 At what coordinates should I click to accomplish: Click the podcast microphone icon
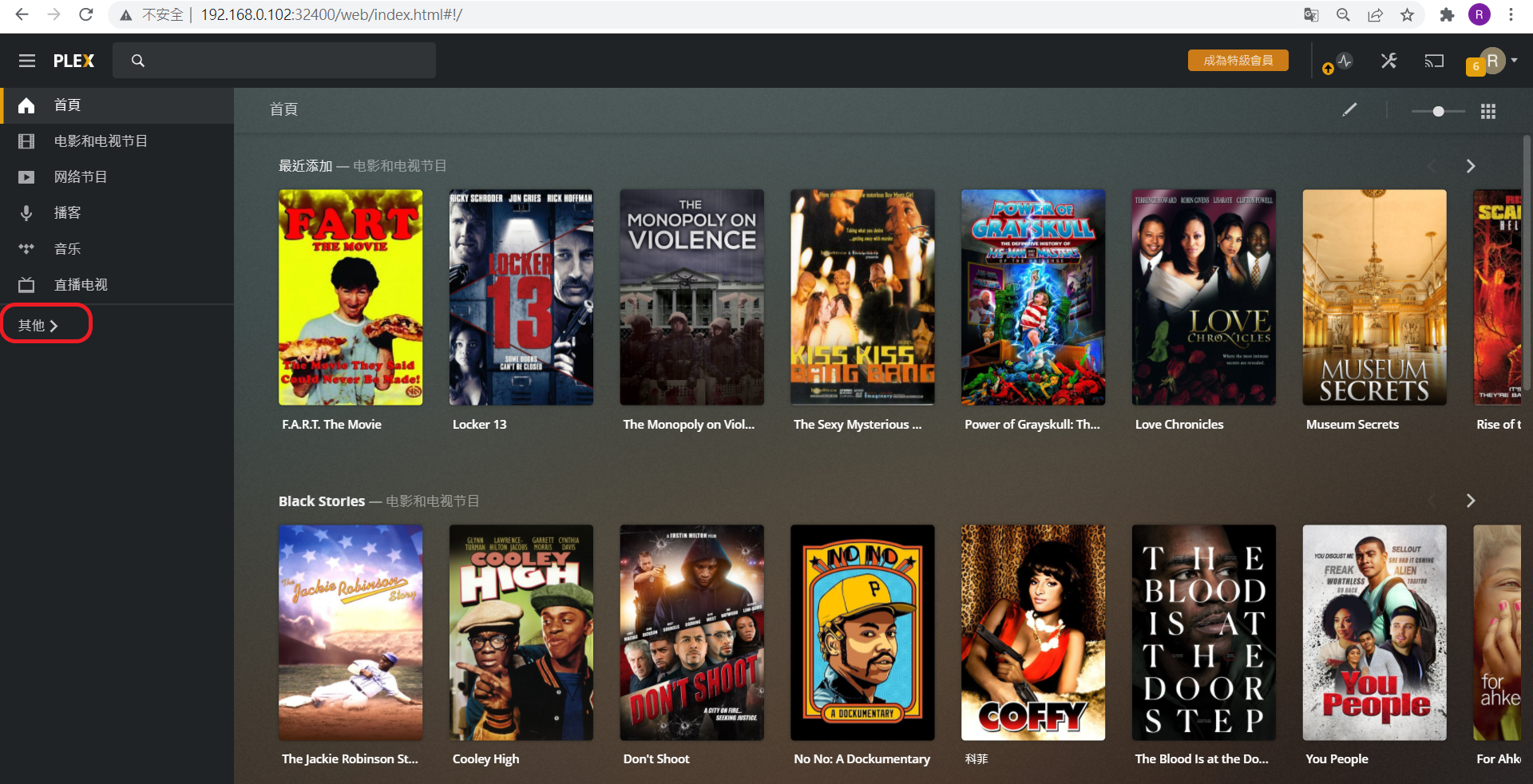pos(26,213)
